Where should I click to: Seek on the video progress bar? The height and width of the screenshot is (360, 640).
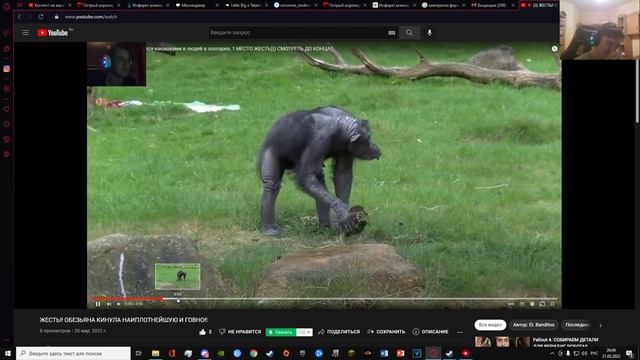coord(324,299)
